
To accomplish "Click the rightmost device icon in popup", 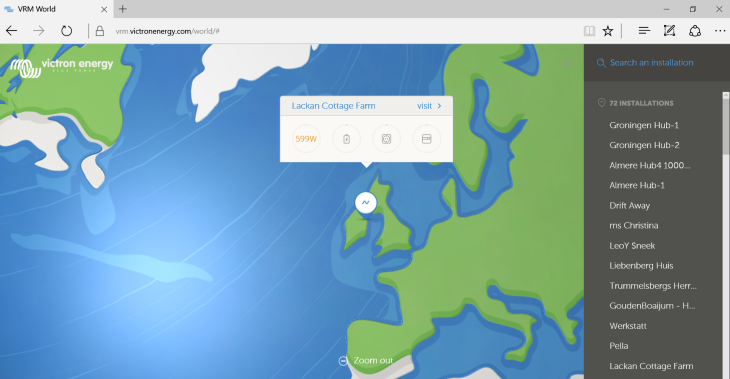I will [x=426, y=139].
